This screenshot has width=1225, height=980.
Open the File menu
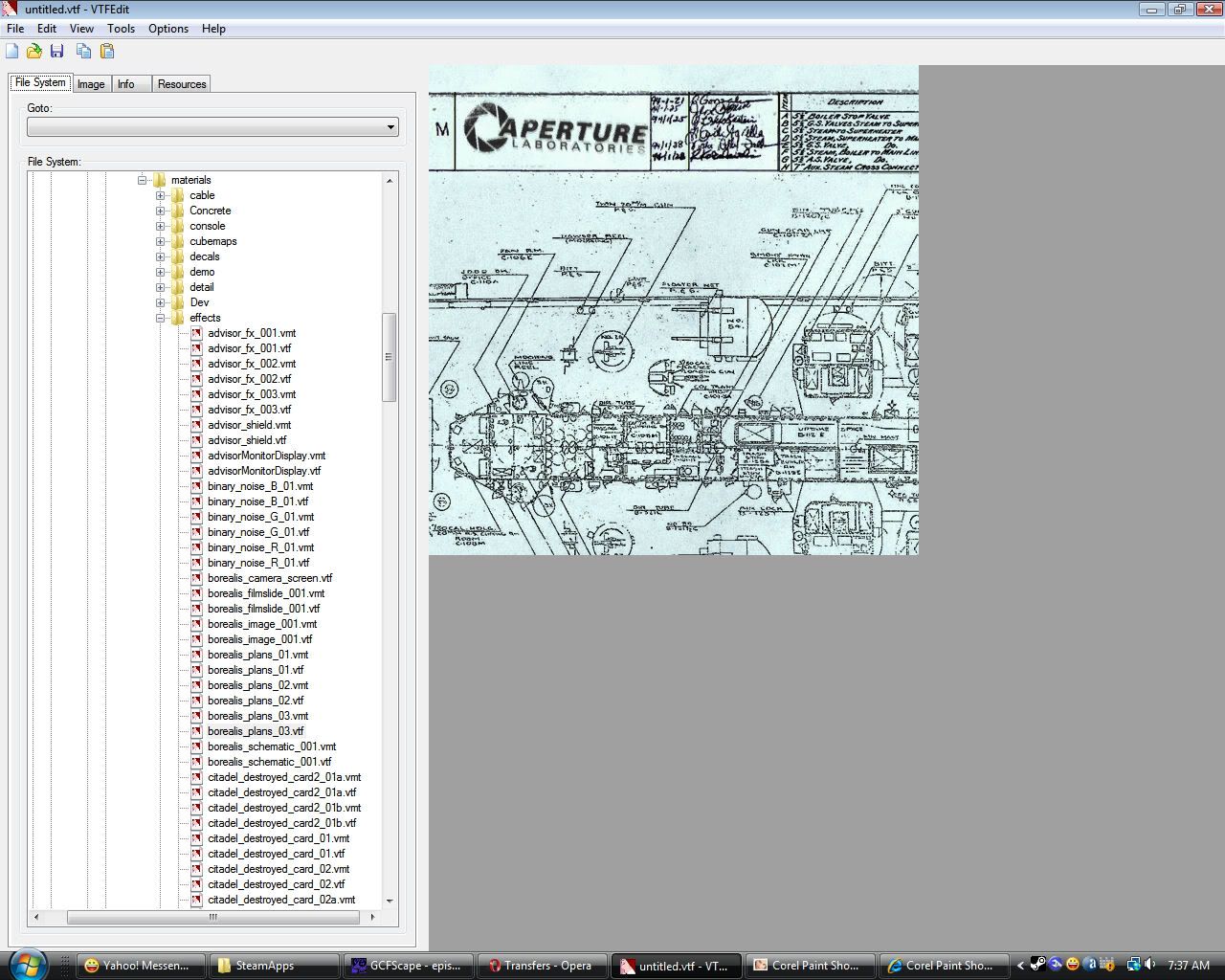[x=15, y=29]
